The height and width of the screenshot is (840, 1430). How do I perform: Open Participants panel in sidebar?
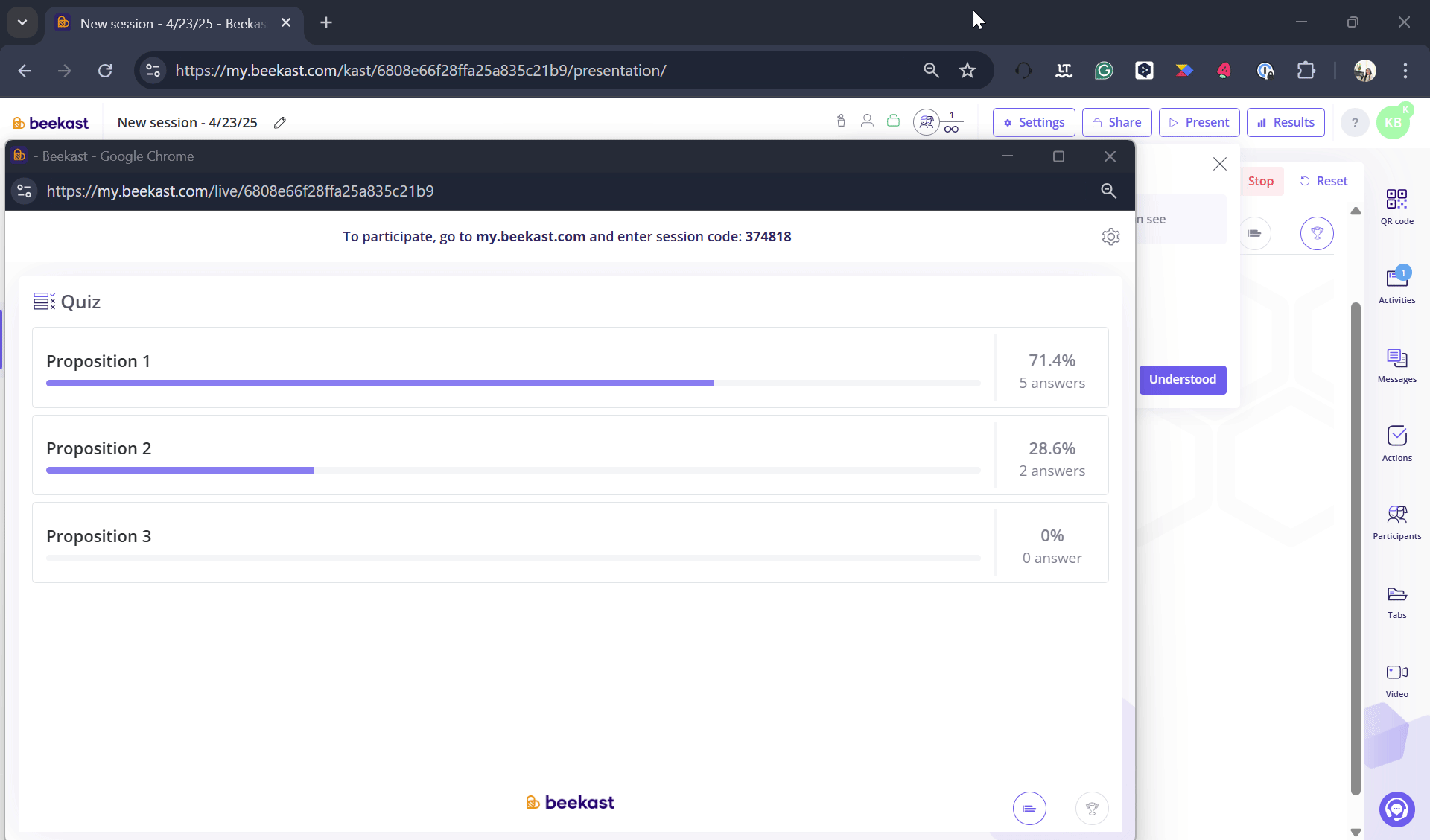pos(1396,522)
